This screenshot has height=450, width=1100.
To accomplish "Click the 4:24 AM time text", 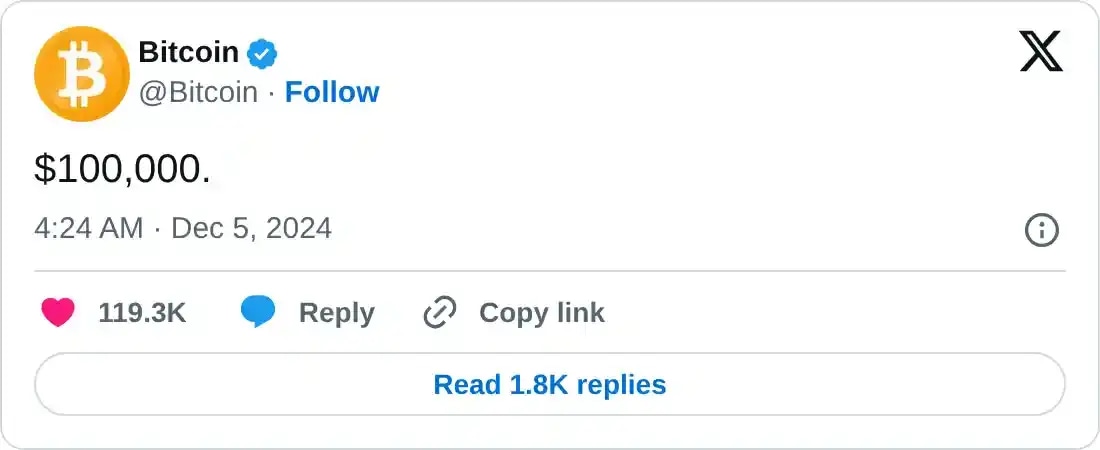I will pyautogui.click(x=89, y=229).
